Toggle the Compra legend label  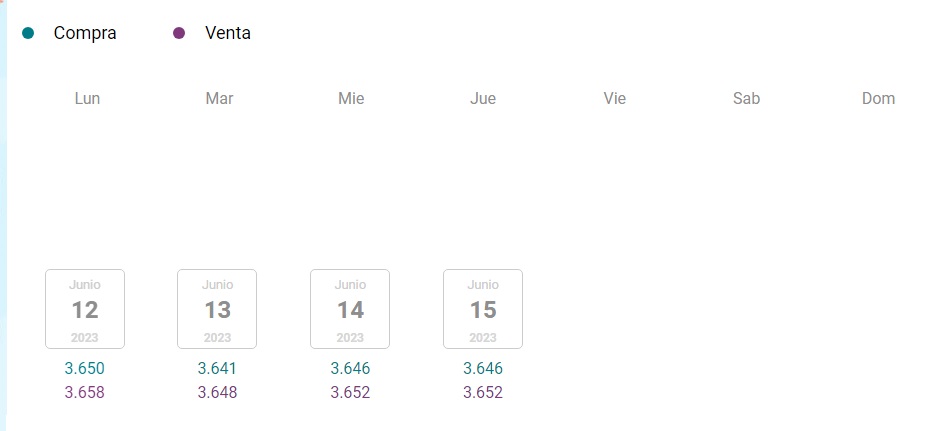click(x=85, y=33)
